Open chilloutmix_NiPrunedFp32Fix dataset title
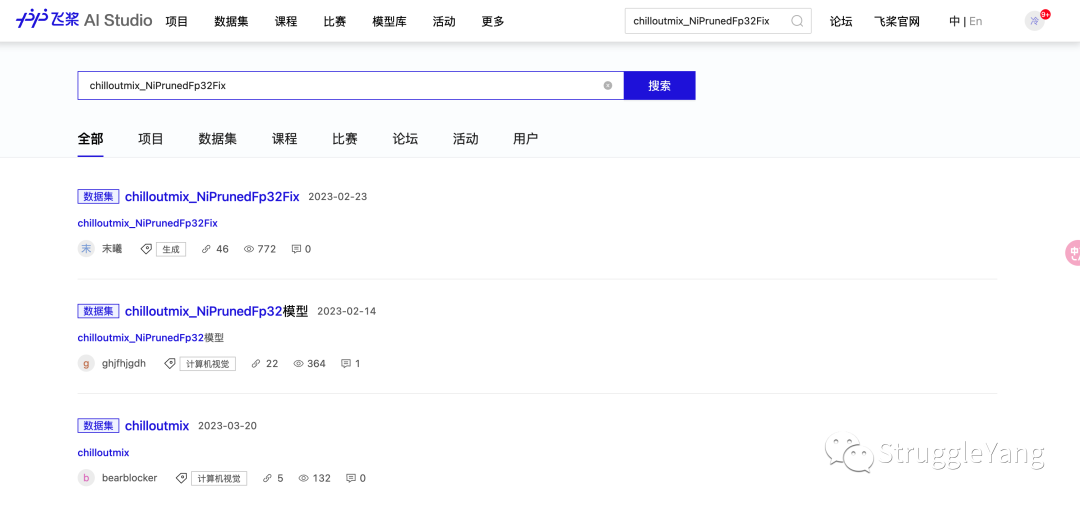This screenshot has width=1080, height=505. pos(212,196)
